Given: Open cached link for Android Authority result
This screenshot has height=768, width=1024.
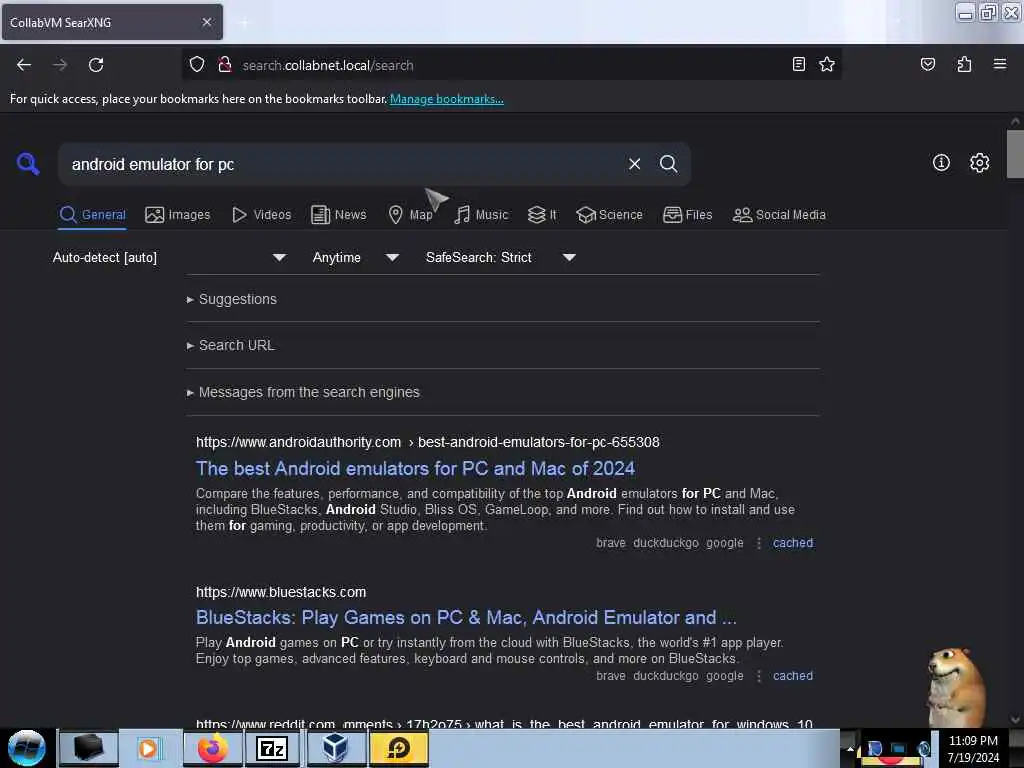Looking at the screenshot, I should [793, 543].
